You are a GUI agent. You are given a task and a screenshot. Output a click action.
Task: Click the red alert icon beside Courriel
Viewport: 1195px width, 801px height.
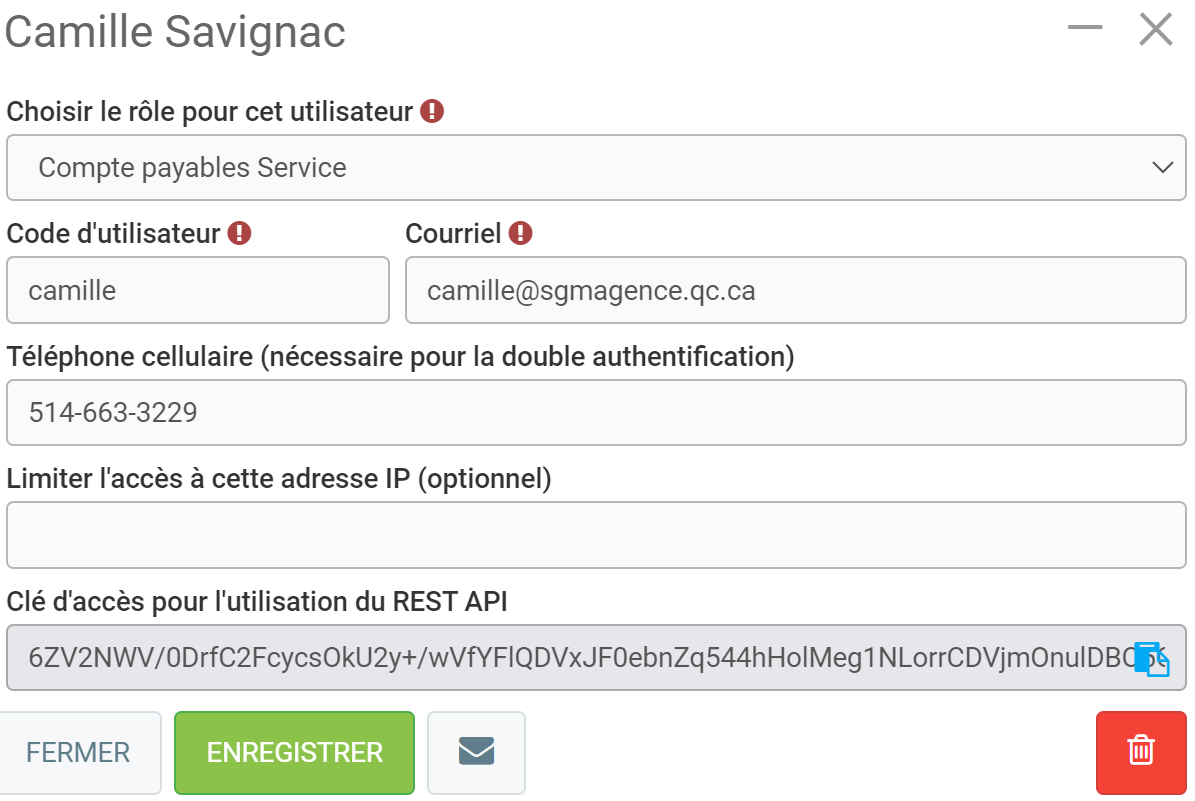point(520,234)
